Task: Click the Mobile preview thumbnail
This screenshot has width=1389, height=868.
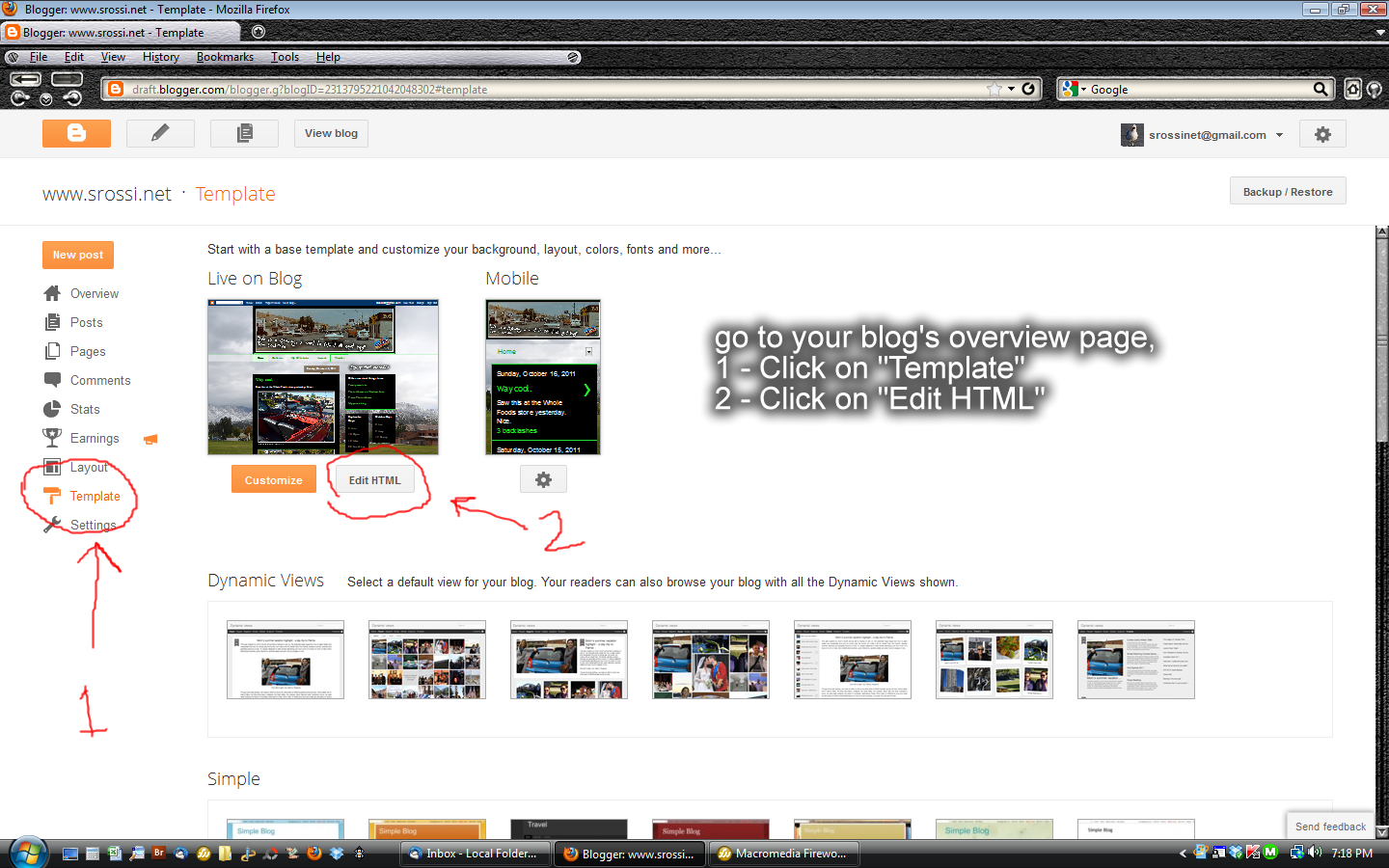Action: point(543,377)
